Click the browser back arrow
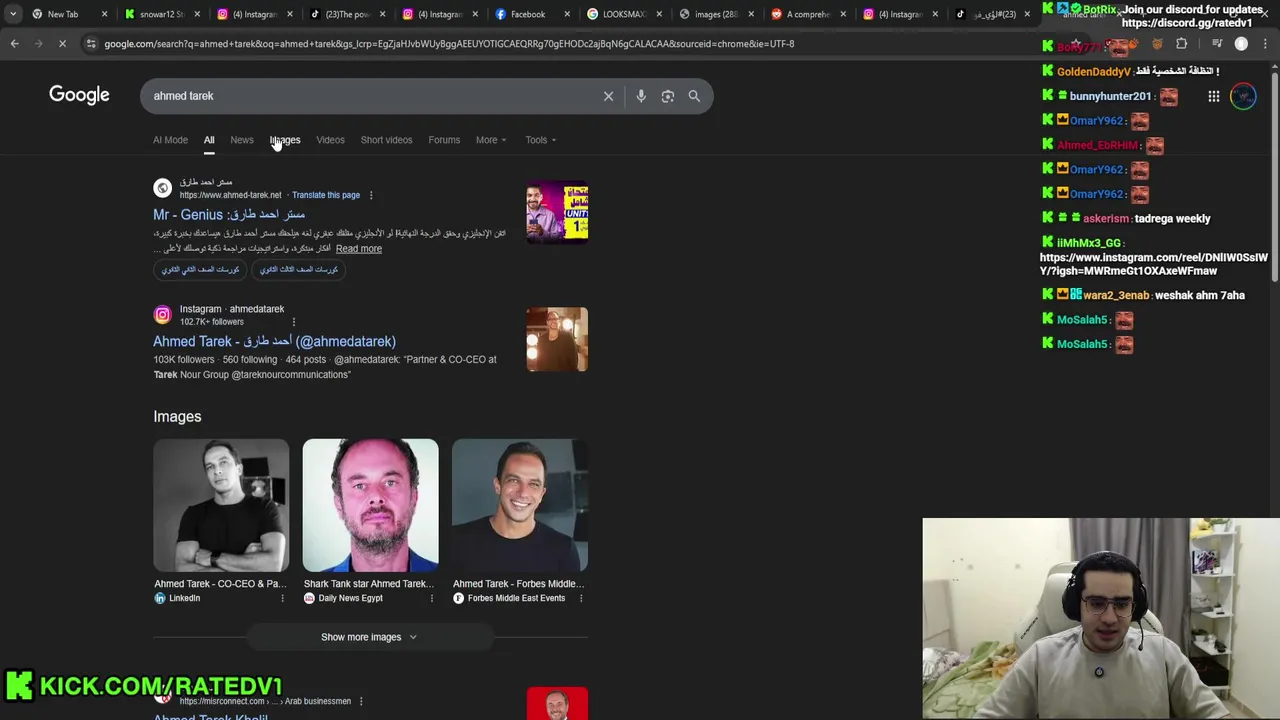Image resolution: width=1280 pixels, height=720 pixels. [x=14, y=44]
